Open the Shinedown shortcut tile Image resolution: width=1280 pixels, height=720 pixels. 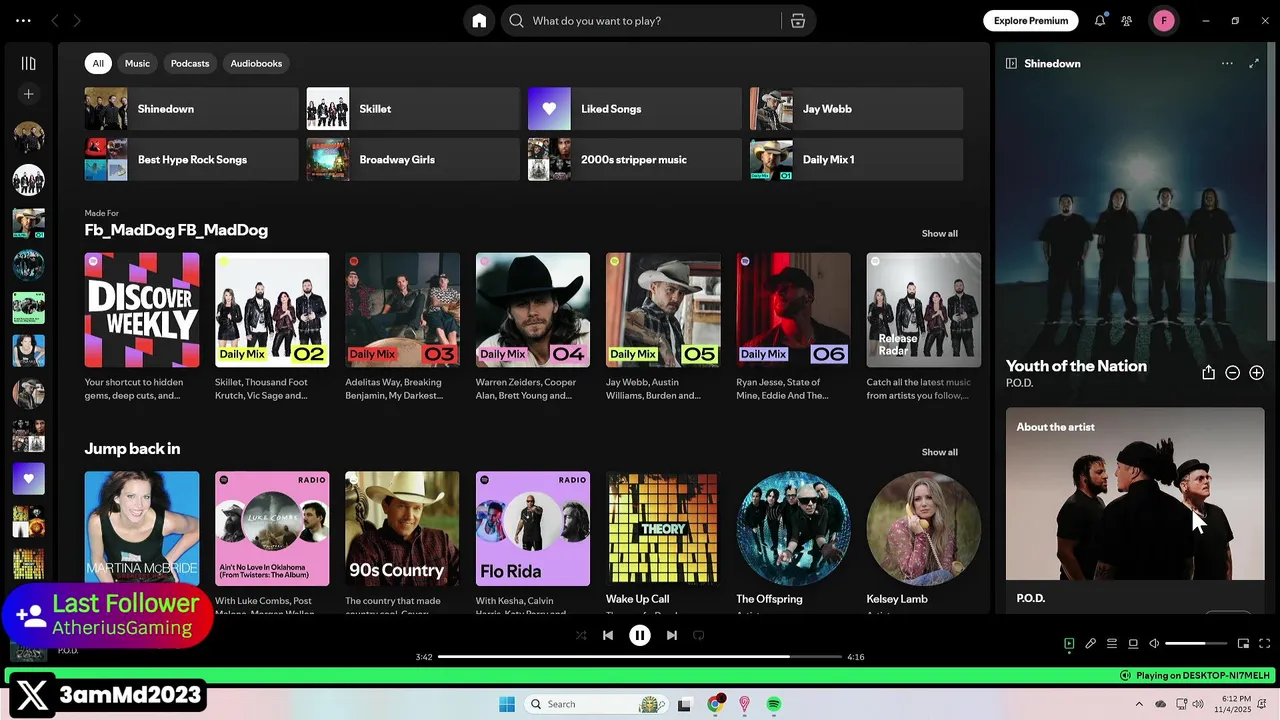(x=191, y=109)
